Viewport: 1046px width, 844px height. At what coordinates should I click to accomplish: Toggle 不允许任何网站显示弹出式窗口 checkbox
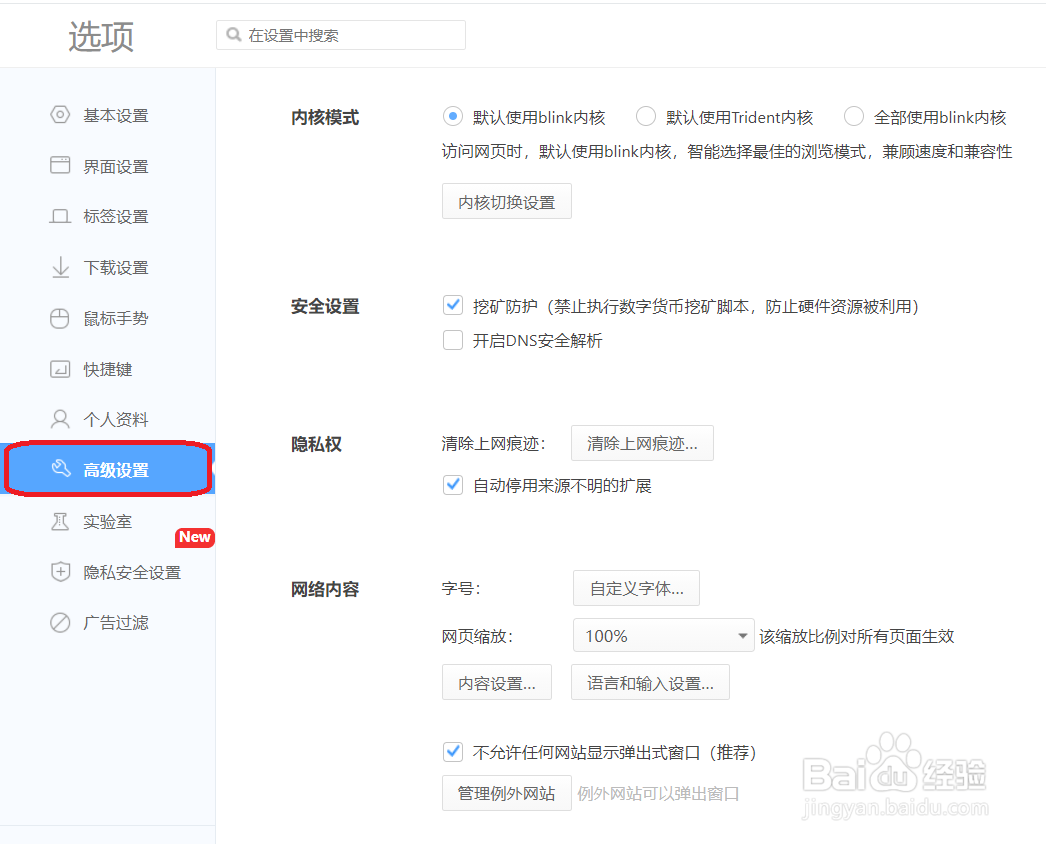click(x=453, y=752)
